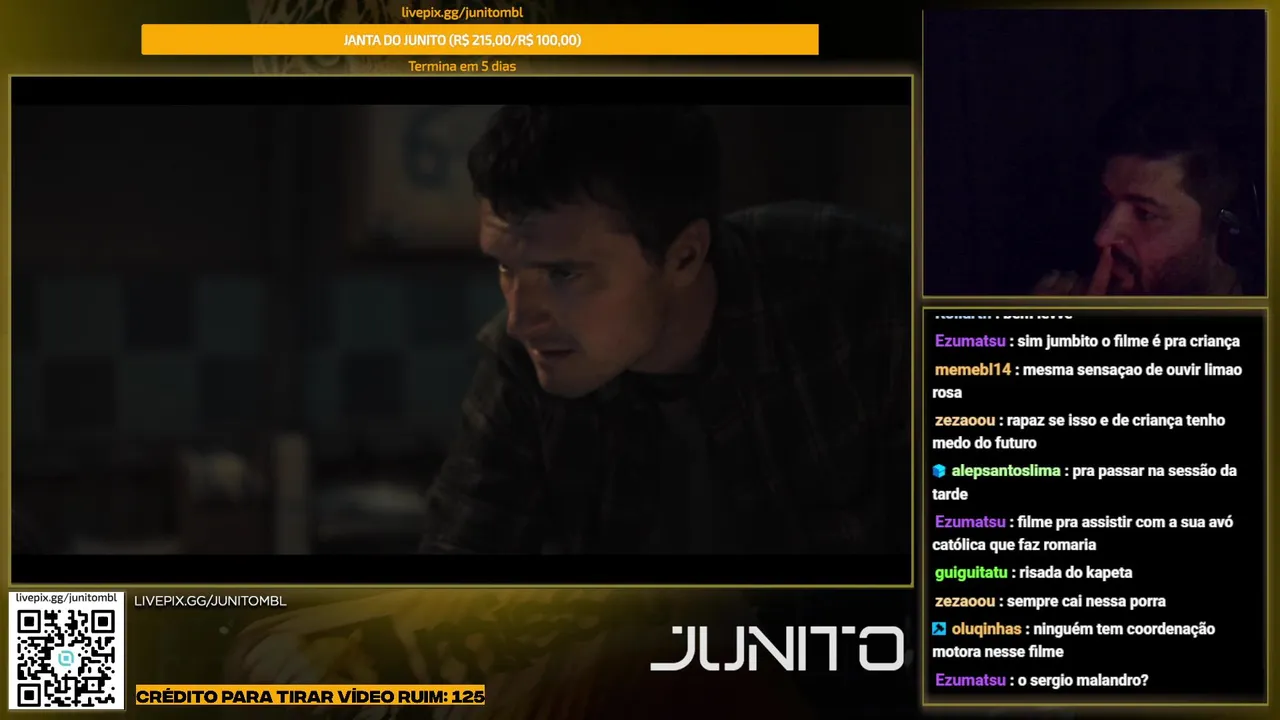1280x720 pixels.
Task: Open the livepix.gg/junitombl link at top
Action: point(462,12)
